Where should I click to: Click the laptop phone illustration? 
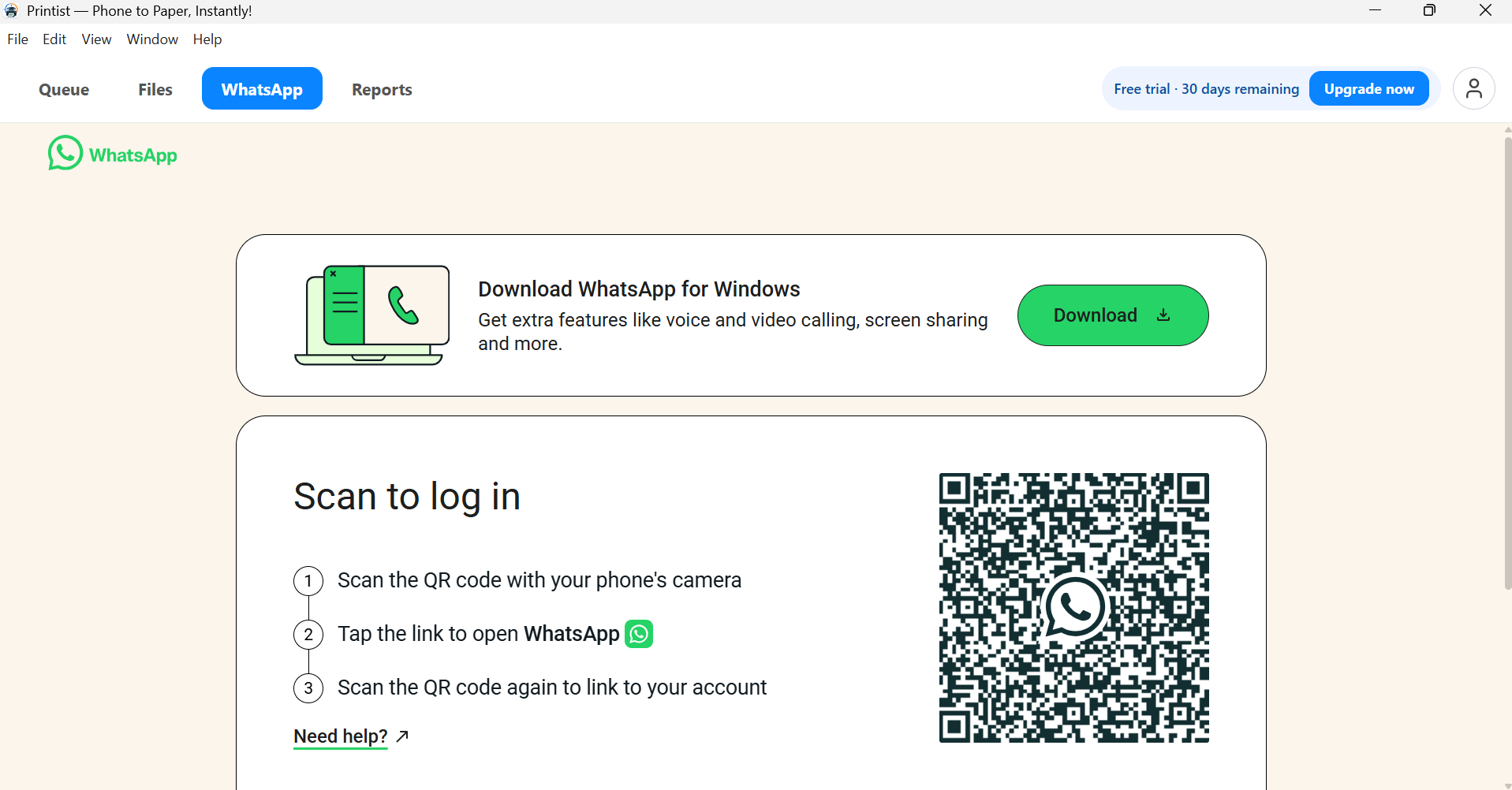click(x=372, y=315)
